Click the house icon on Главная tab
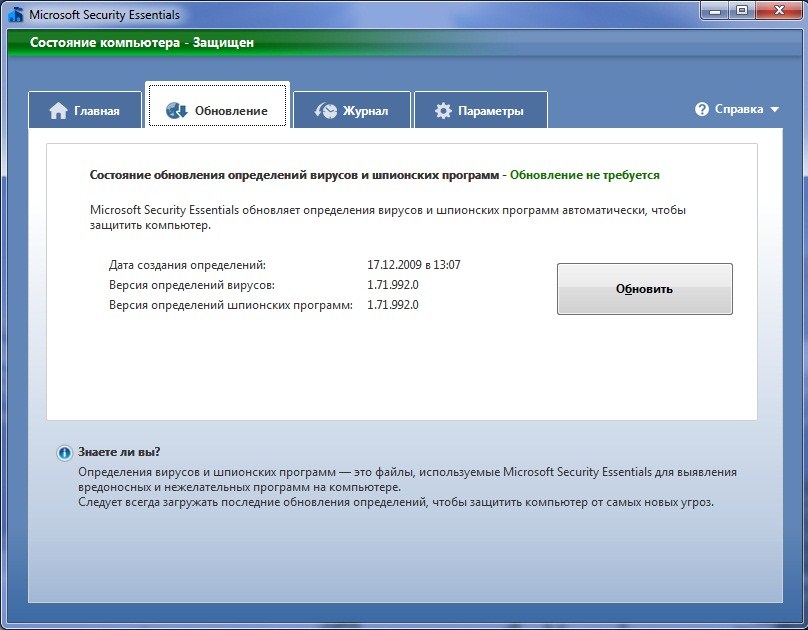The height and width of the screenshot is (630, 808). coord(58,111)
